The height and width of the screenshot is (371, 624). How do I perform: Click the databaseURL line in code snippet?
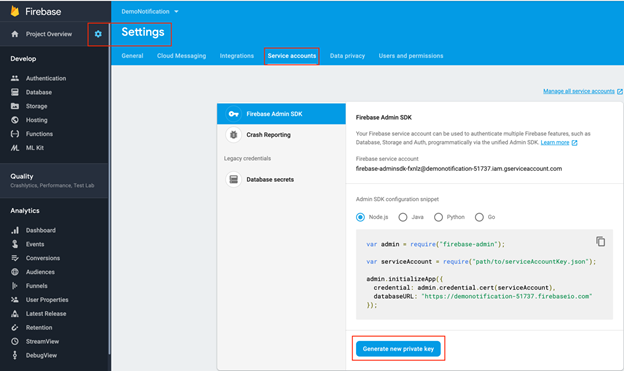(483, 296)
